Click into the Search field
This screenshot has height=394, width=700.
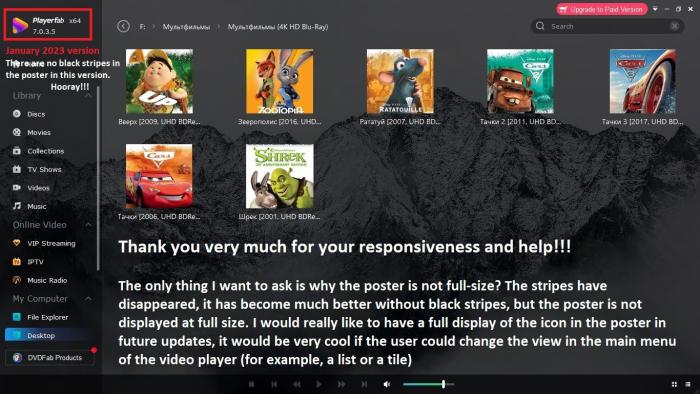tap(607, 26)
